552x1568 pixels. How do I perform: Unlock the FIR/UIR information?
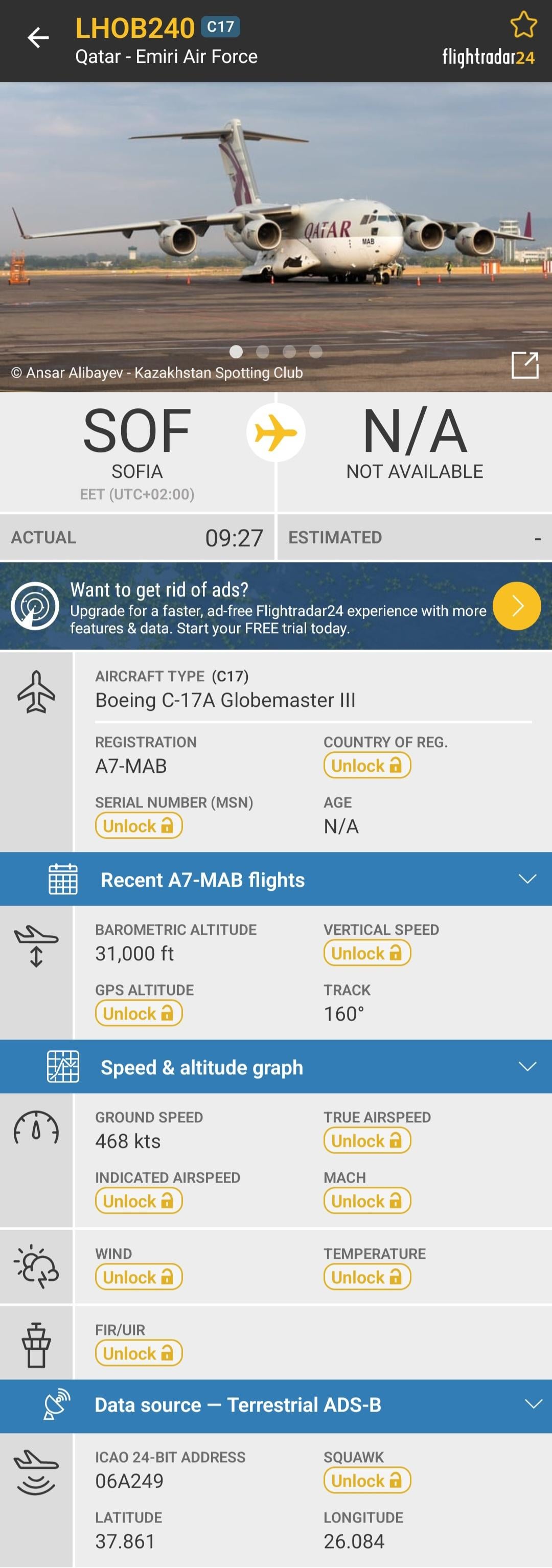[139, 1352]
